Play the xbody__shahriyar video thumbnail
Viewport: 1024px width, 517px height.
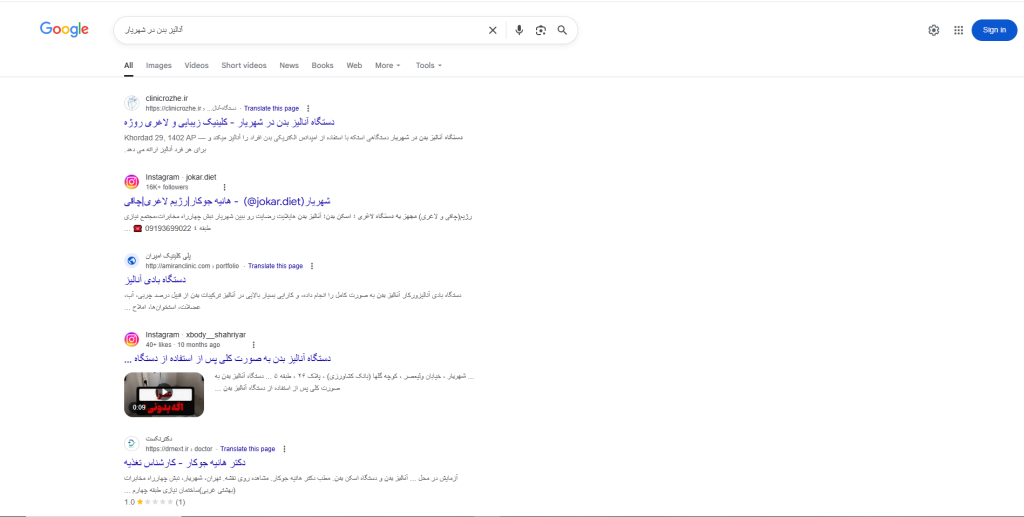tap(164, 394)
